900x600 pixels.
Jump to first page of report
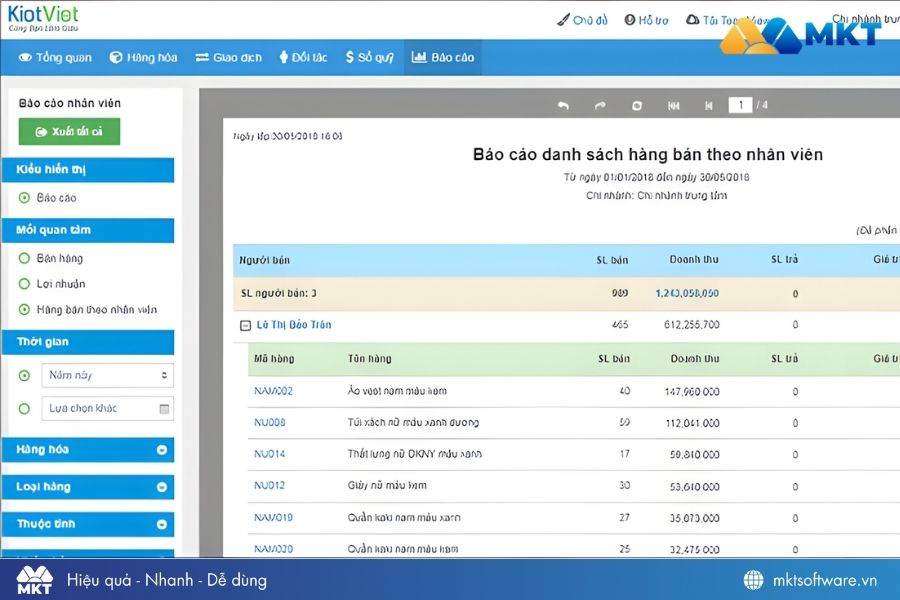coord(674,105)
